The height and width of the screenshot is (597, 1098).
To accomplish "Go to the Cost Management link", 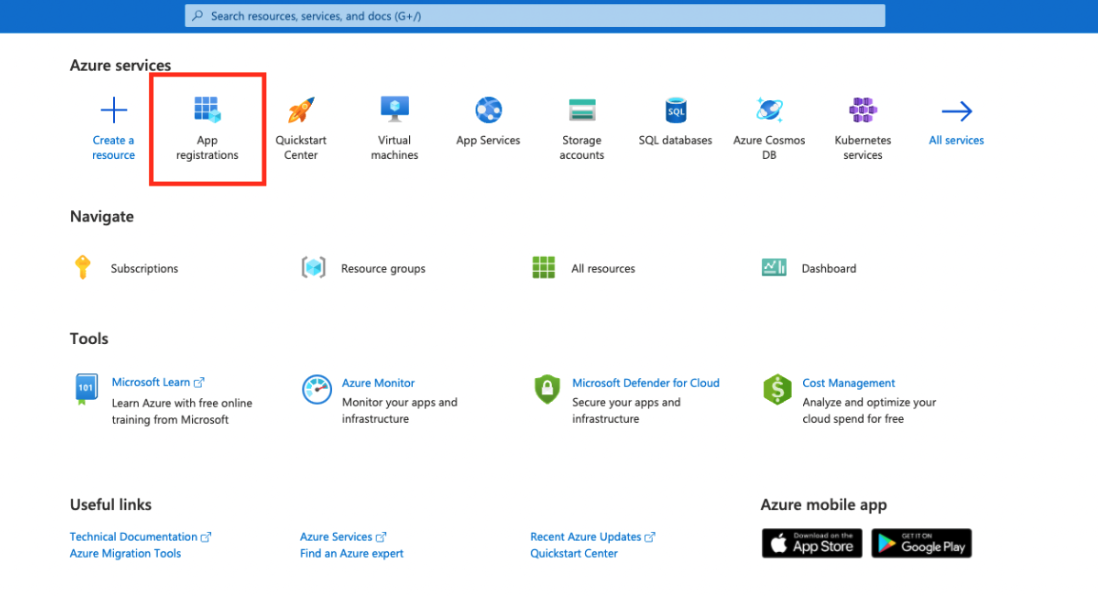I will (x=849, y=383).
